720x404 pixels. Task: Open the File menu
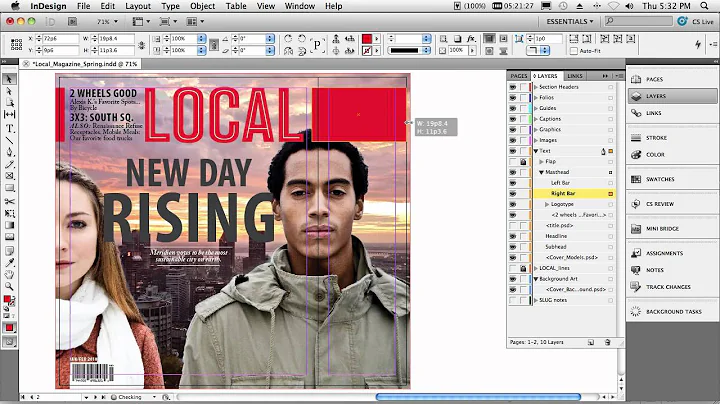(84, 6)
